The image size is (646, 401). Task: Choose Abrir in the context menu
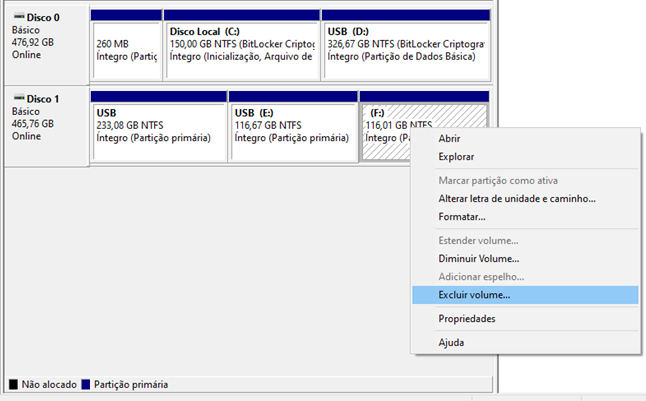click(x=525, y=138)
